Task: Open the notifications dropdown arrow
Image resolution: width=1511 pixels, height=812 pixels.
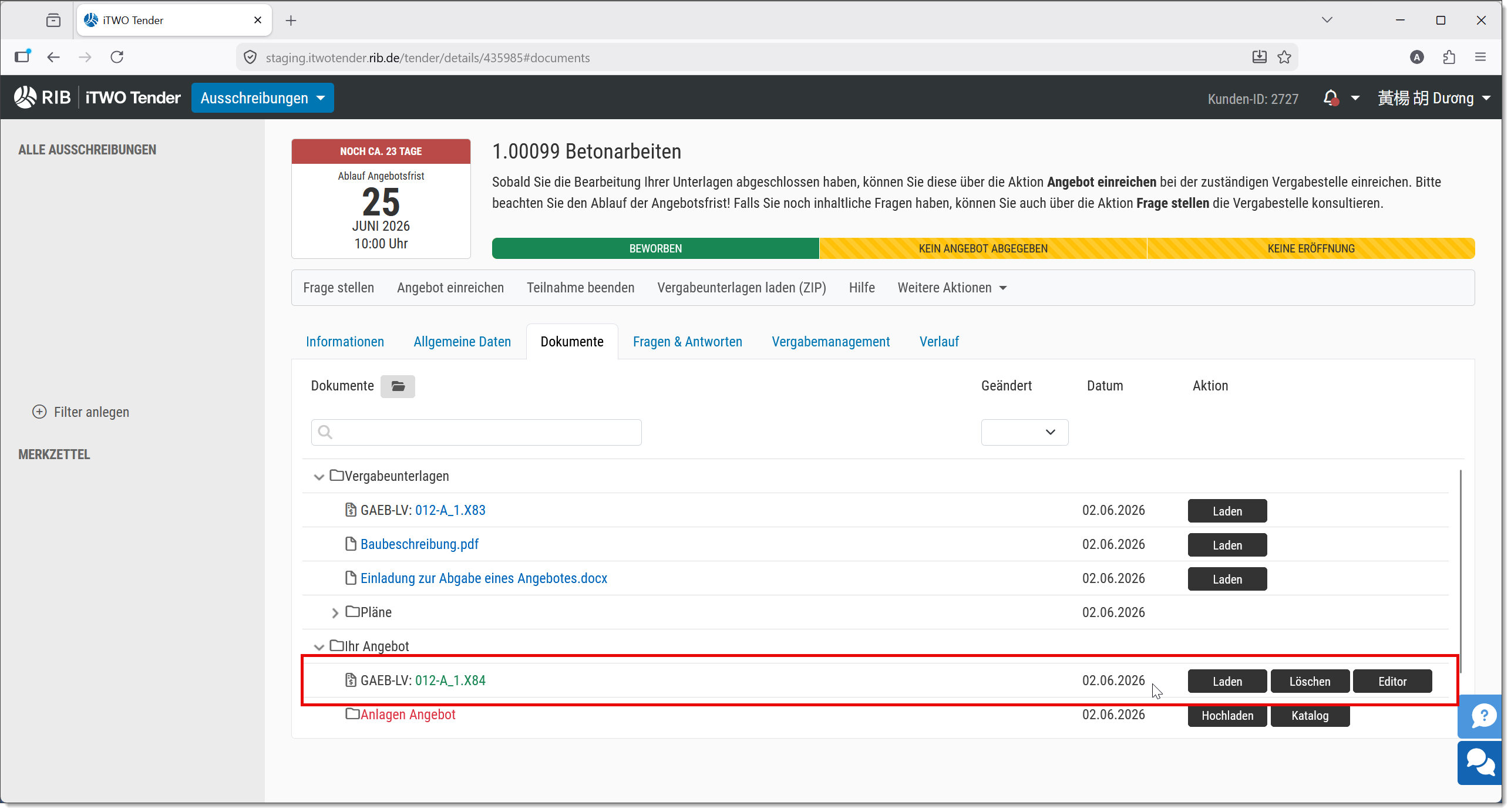Action: pyautogui.click(x=1355, y=98)
